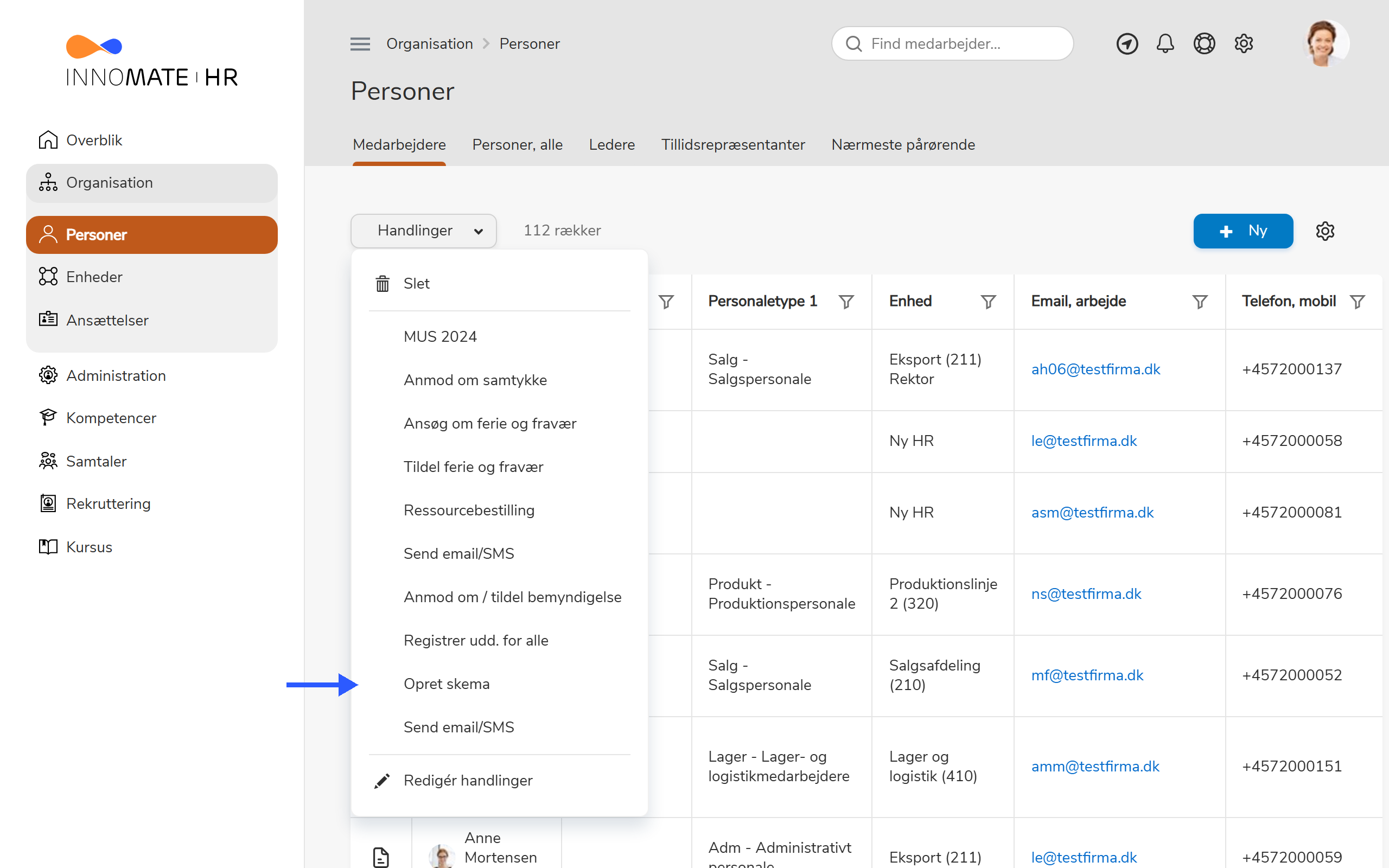Filter the Enhed column
1389x868 pixels.
click(x=988, y=302)
